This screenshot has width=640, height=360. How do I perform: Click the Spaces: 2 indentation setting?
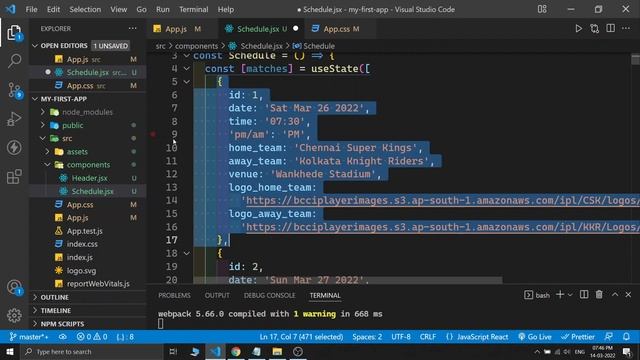pyautogui.click(x=367, y=337)
